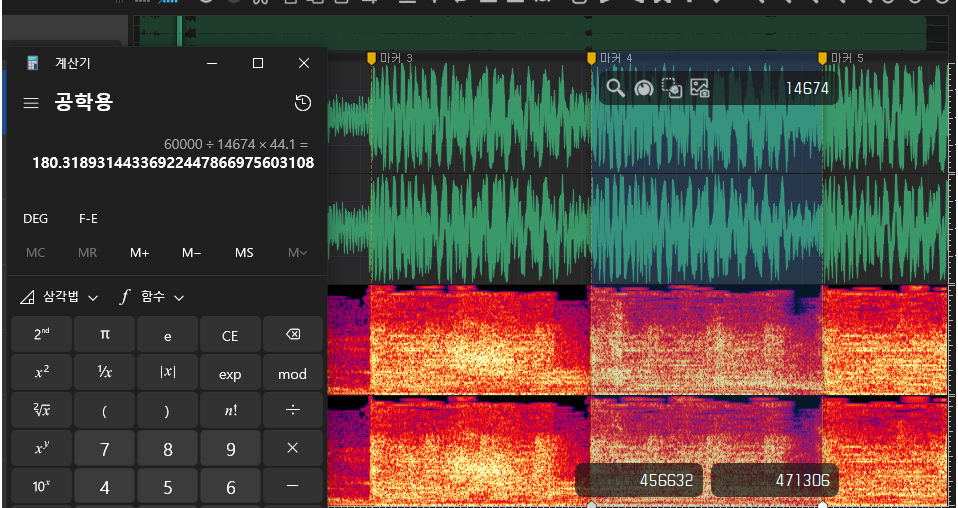The image size is (958, 508).
Task: Click the MR memory recall button
Action: pos(87,252)
